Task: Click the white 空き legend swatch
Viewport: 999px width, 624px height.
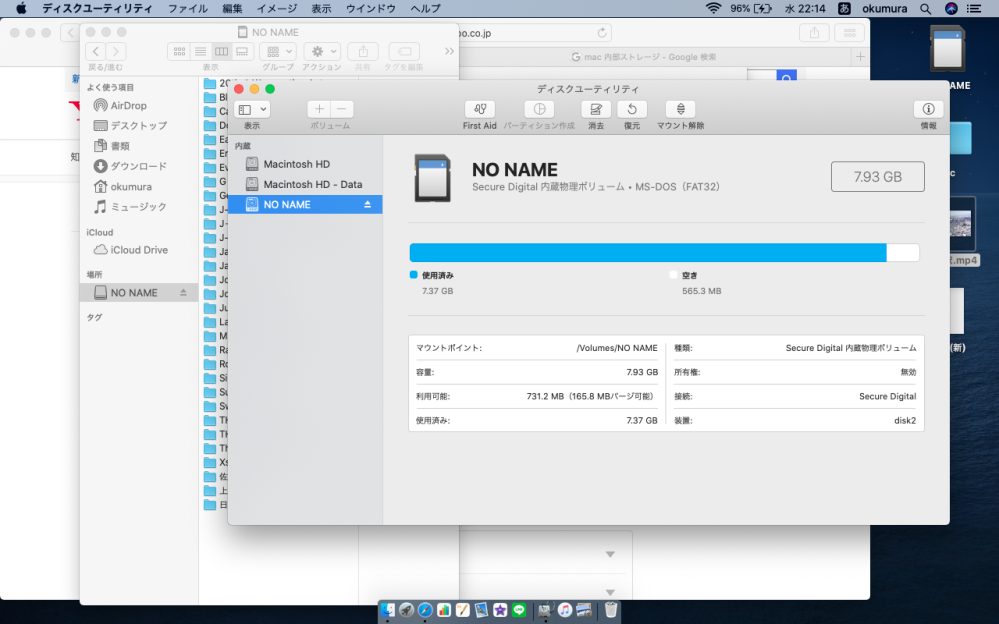Action: pyautogui.click(x=673, y=275)
